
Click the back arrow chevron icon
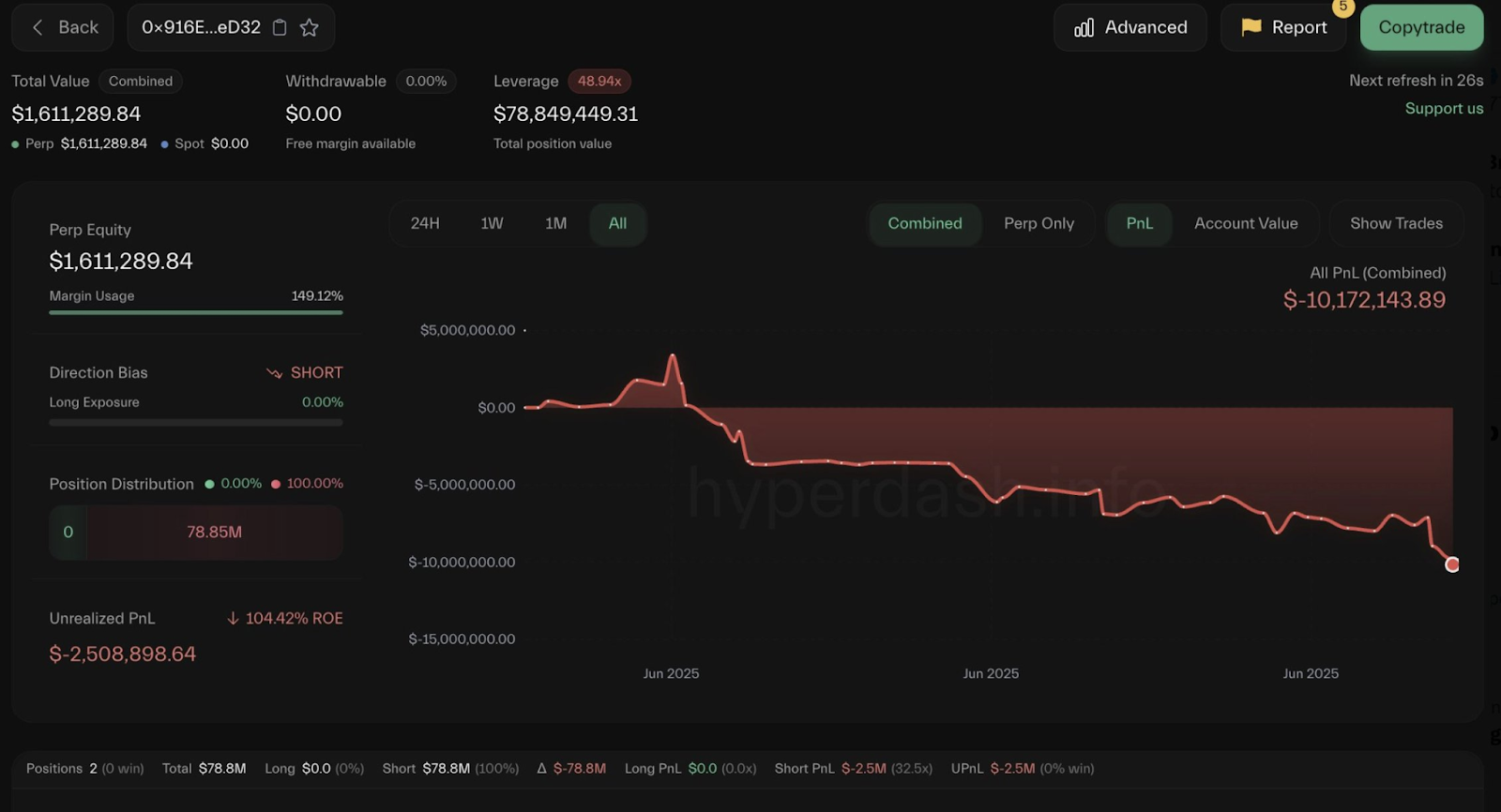click(x=38, y=27)
